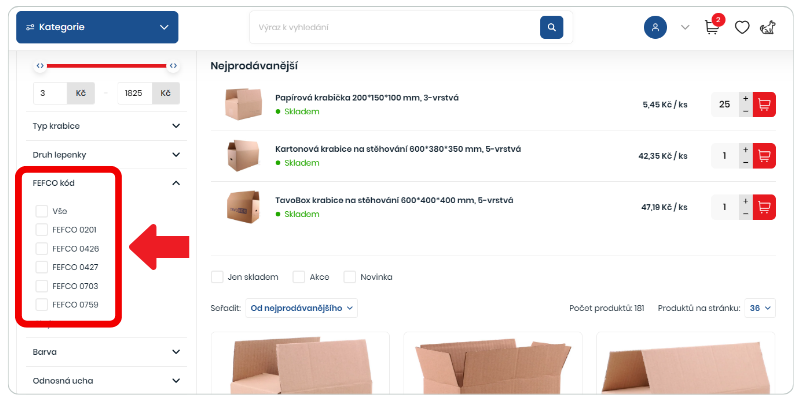The image size is (800, 400).
Task: Click the dog icon in header
Action: pyautogui.click(x=767, y=27)
